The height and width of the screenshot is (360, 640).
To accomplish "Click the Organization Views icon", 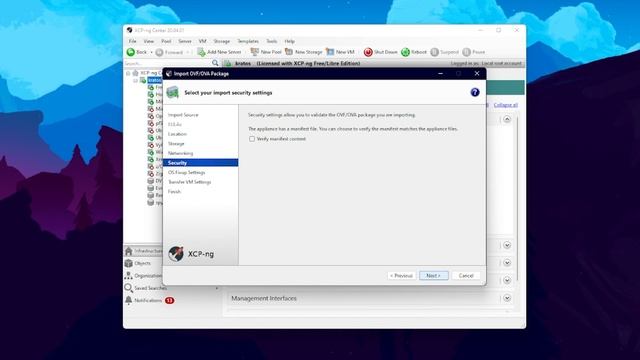I will [129, 276].
